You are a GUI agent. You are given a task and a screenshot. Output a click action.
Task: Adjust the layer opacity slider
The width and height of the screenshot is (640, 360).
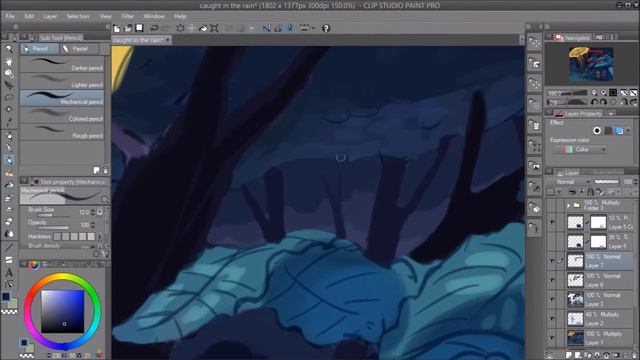[x=607, y=182]
